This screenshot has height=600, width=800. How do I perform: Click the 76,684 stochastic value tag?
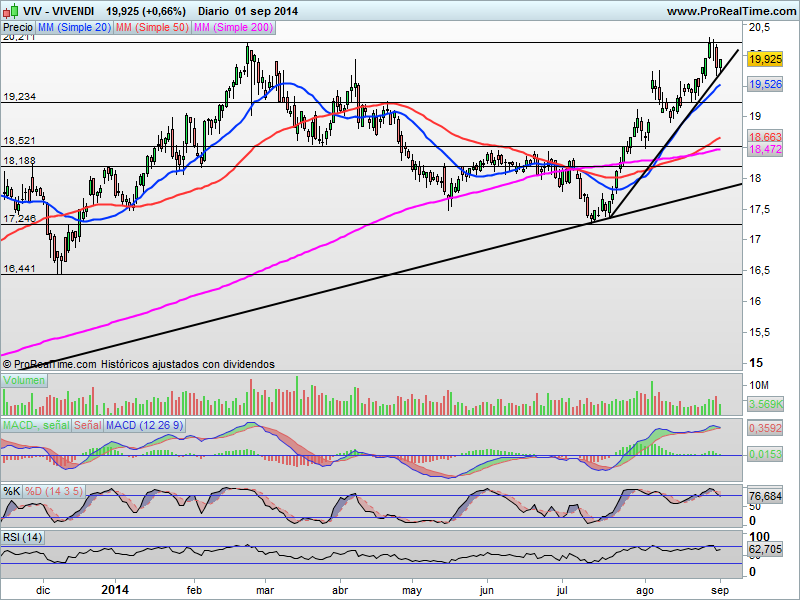click(765, 496)
